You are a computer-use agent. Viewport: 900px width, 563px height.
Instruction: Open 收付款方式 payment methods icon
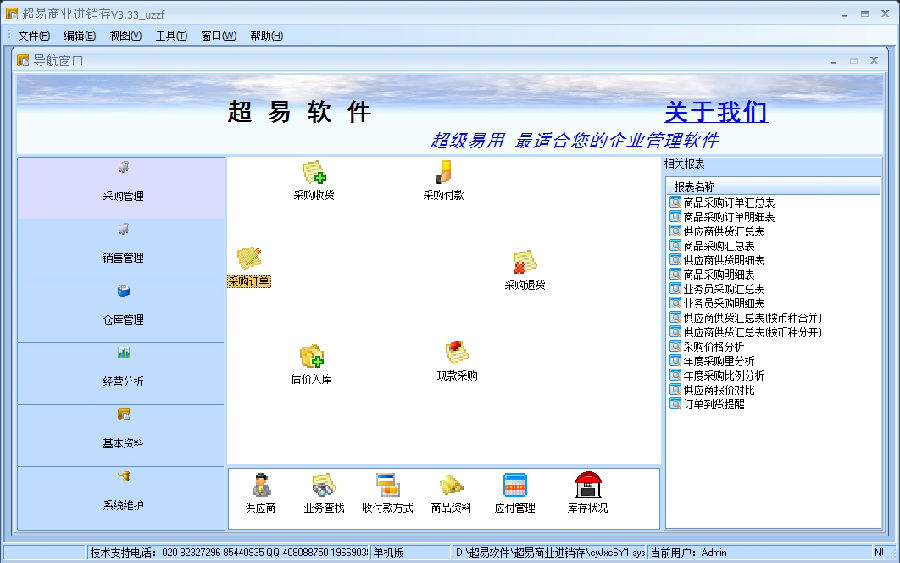tap(387, 493)
